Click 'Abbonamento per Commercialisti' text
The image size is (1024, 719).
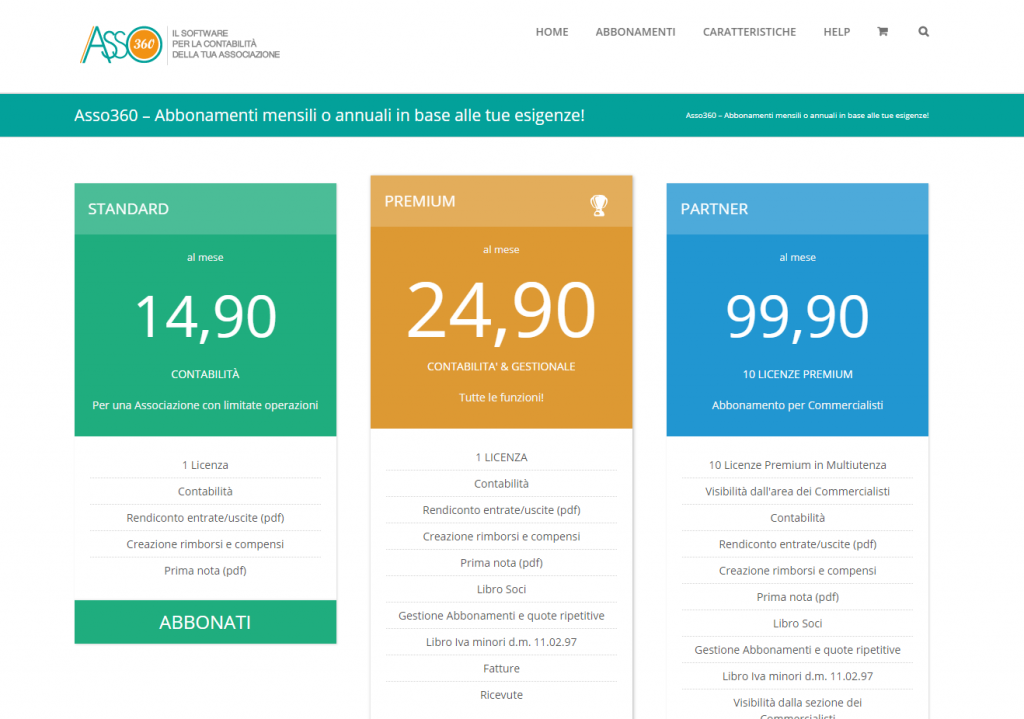coord(797,405)
